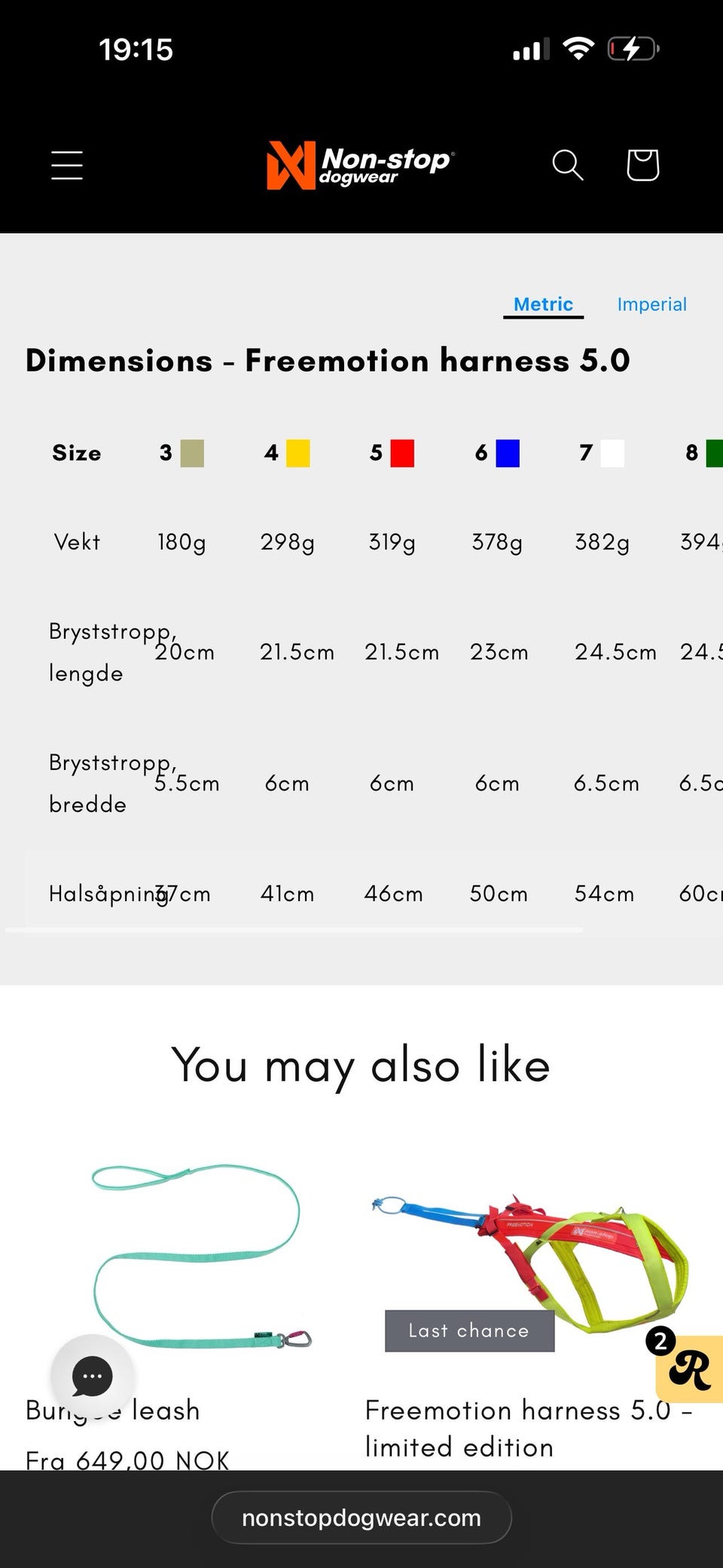Screen dimensions: 723x1568
Task: Click the blue size 6 color swatch
Action: (508, 454)
